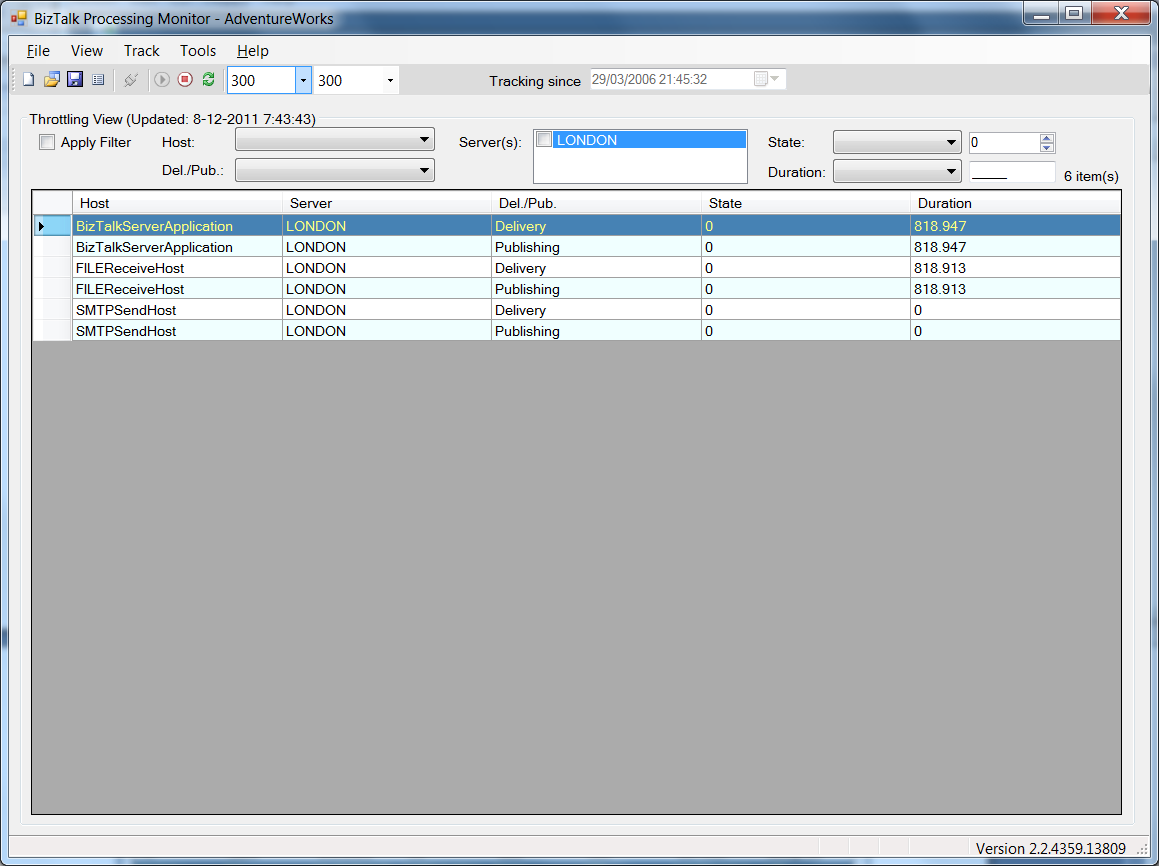The image size is (1159, 866).
Task: Open the Help menu
Action: tap(253, 51)
